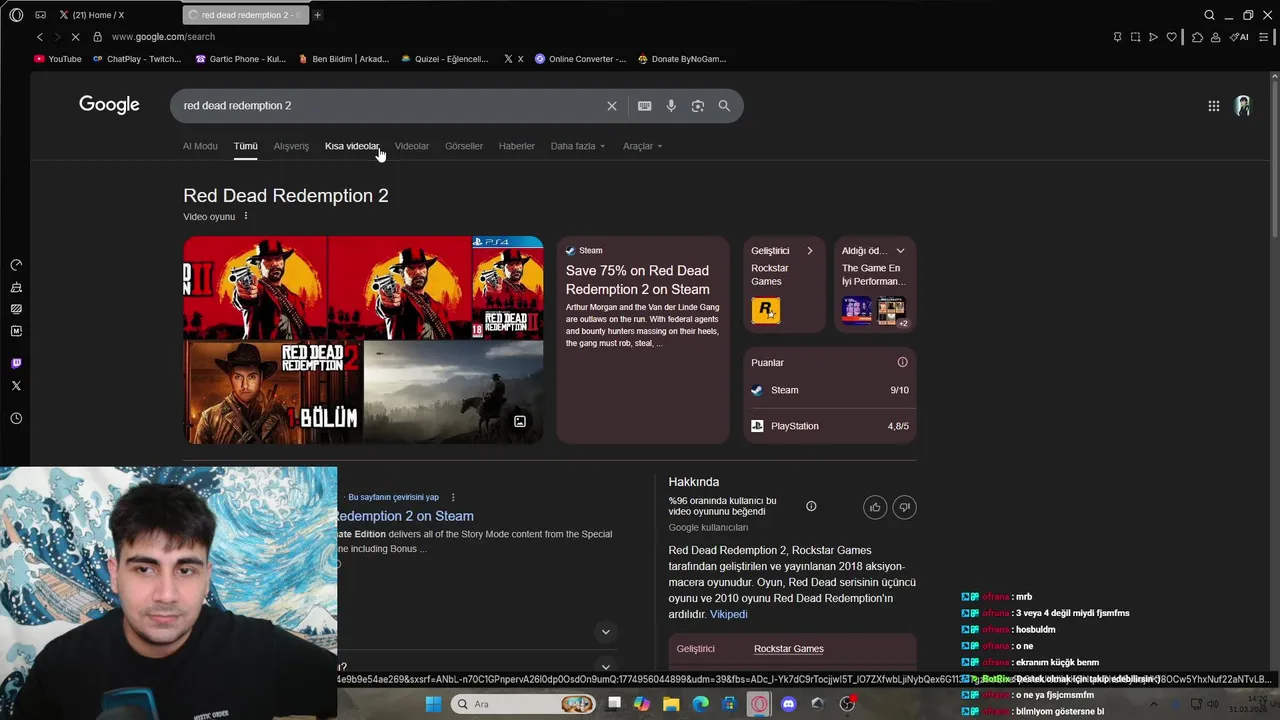Open X in the browser sidebar

pos(16,386)
